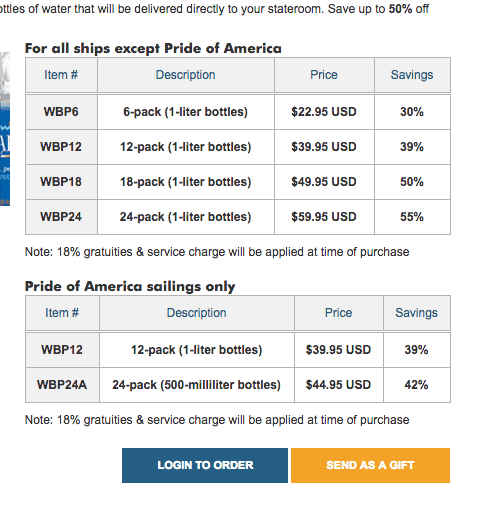Viewport: 477px width, 514px height.
Task: Click the 42% savings cell
Action: pos(417,385)
